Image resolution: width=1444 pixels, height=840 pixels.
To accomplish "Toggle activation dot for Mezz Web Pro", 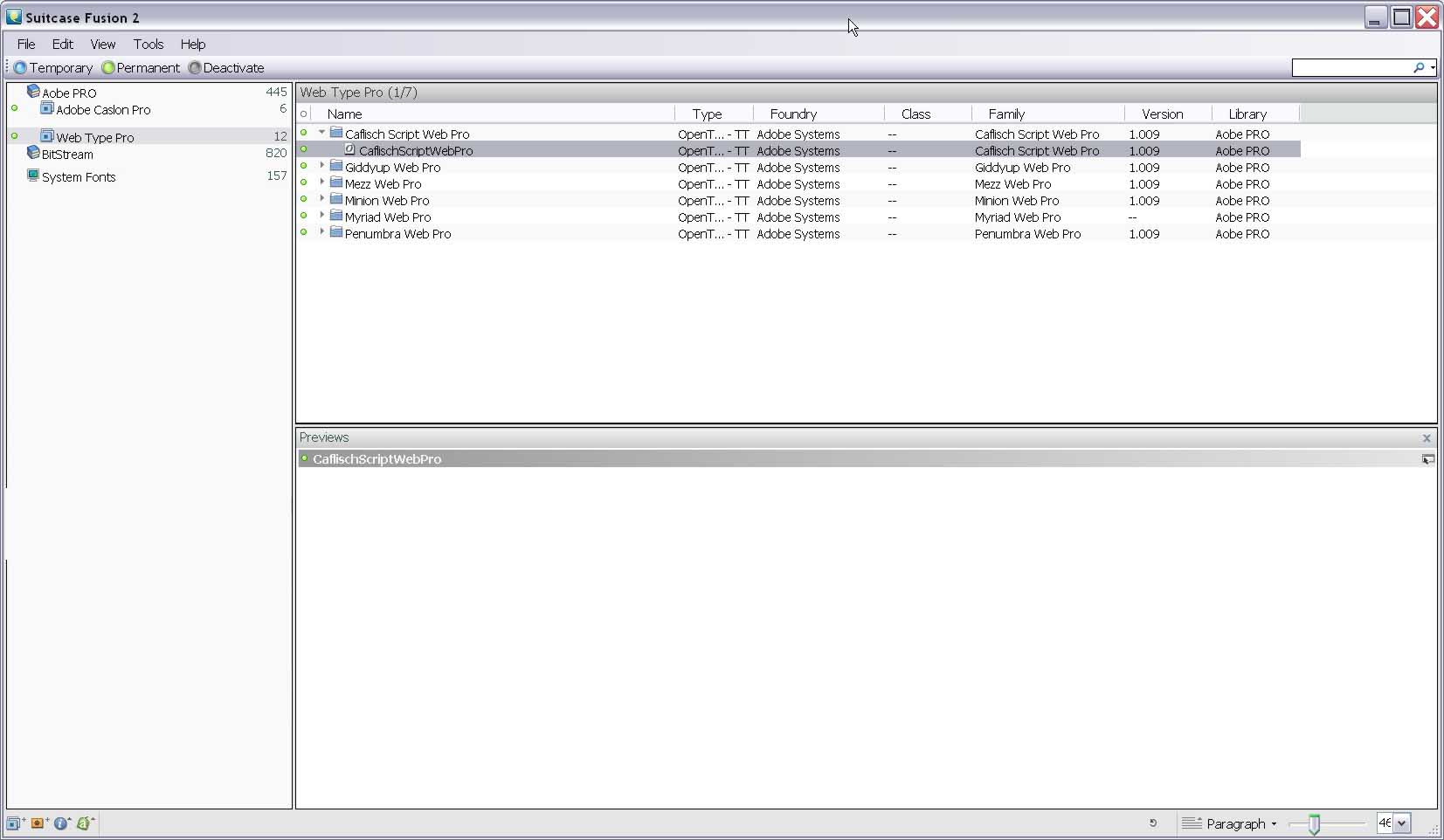I will point(304,182).
